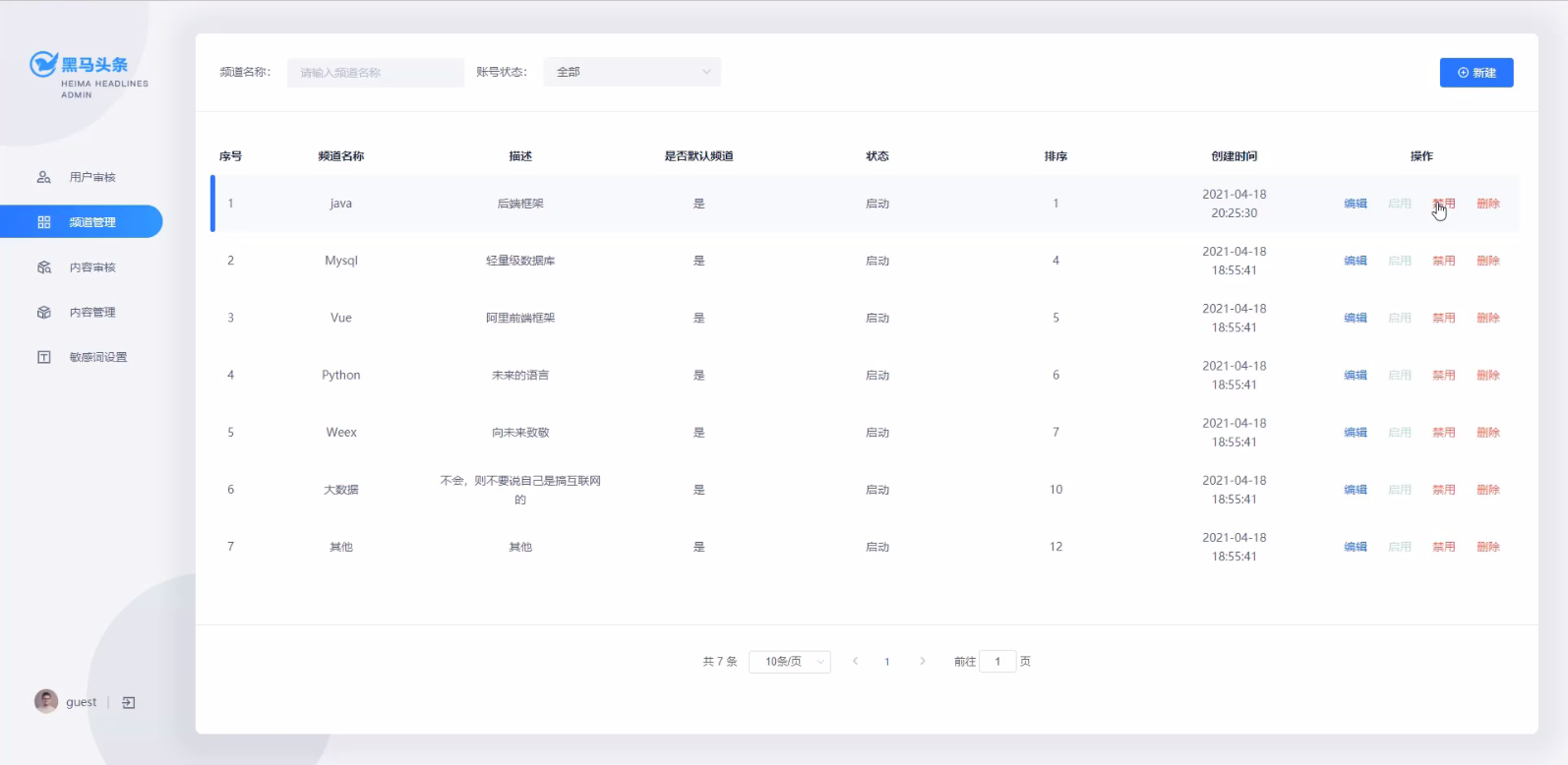Click the 轻量级数据库 description cell
Screen dimensions: 1568x765
tap(520, 261)
